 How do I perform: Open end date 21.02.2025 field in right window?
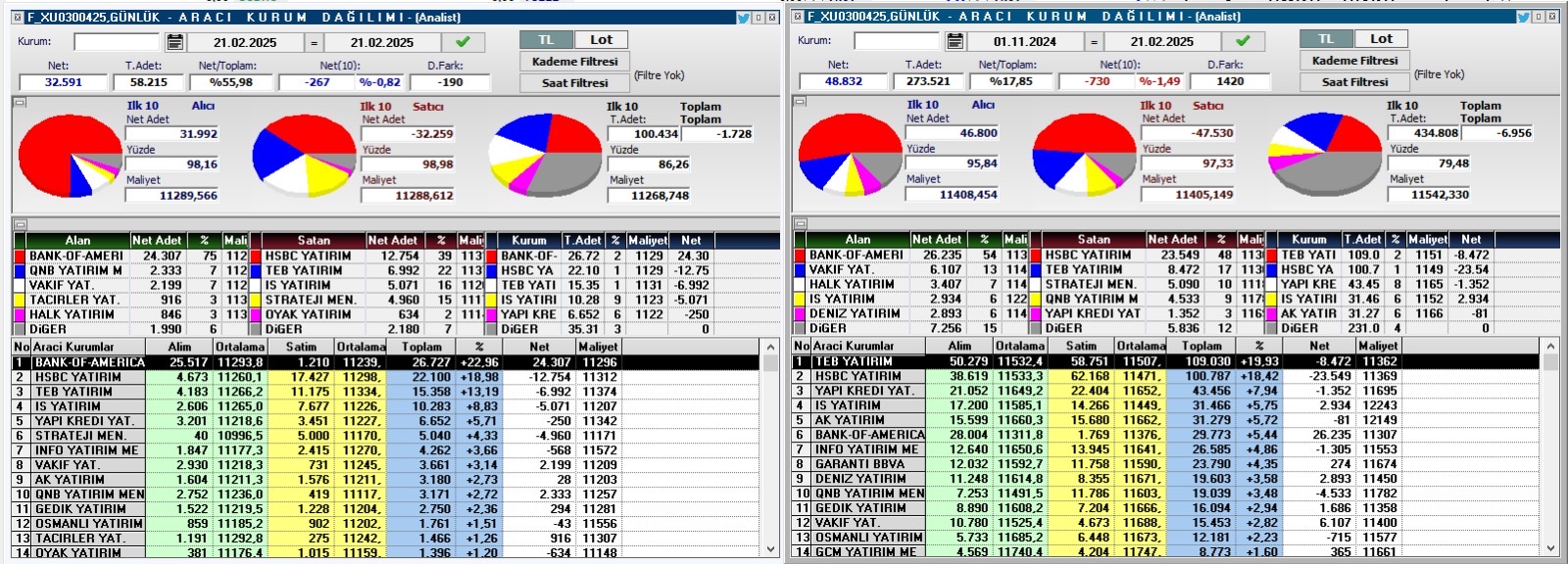[x=1162, y=41]
